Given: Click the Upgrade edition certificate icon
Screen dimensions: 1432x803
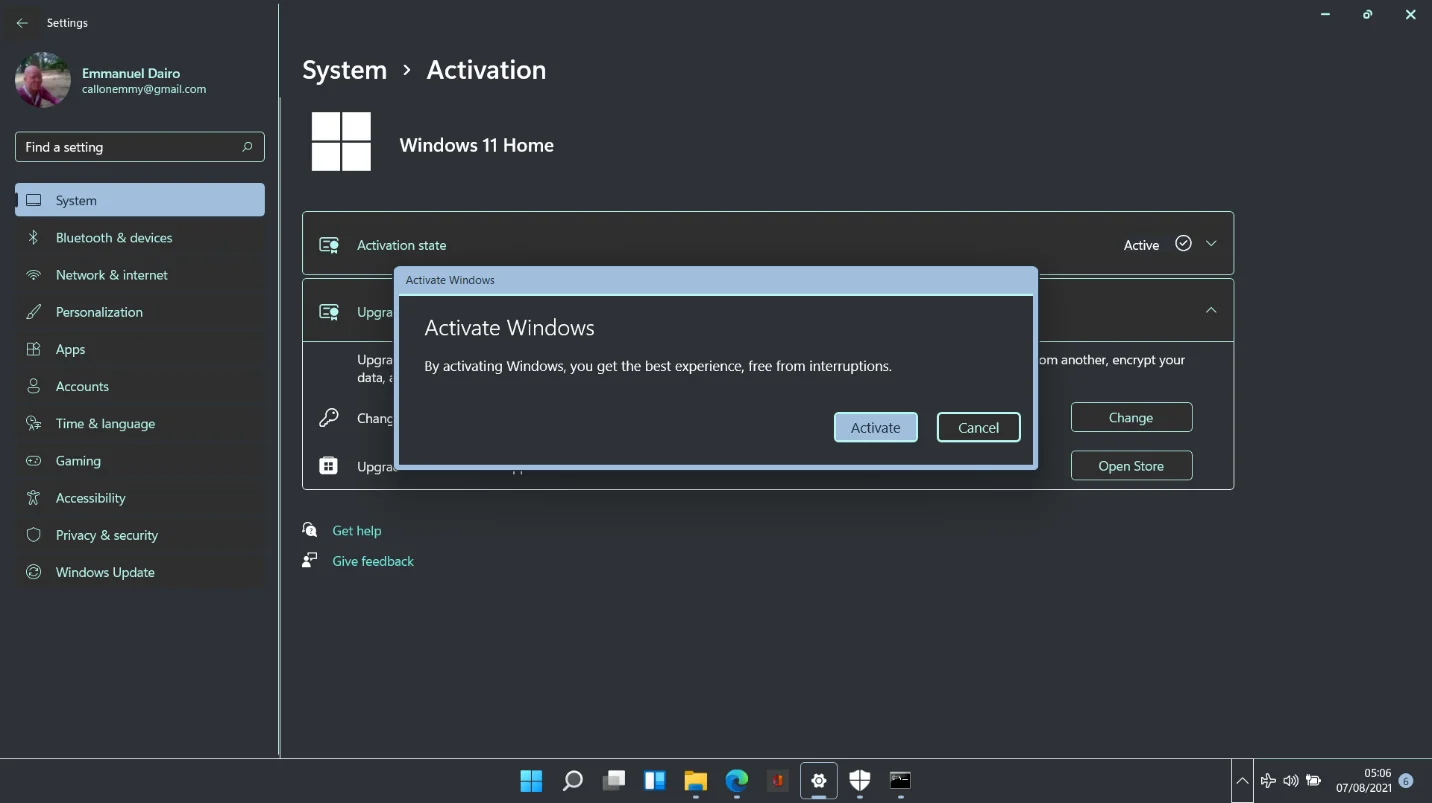Looking at the screenshot, I should [328, 312].
